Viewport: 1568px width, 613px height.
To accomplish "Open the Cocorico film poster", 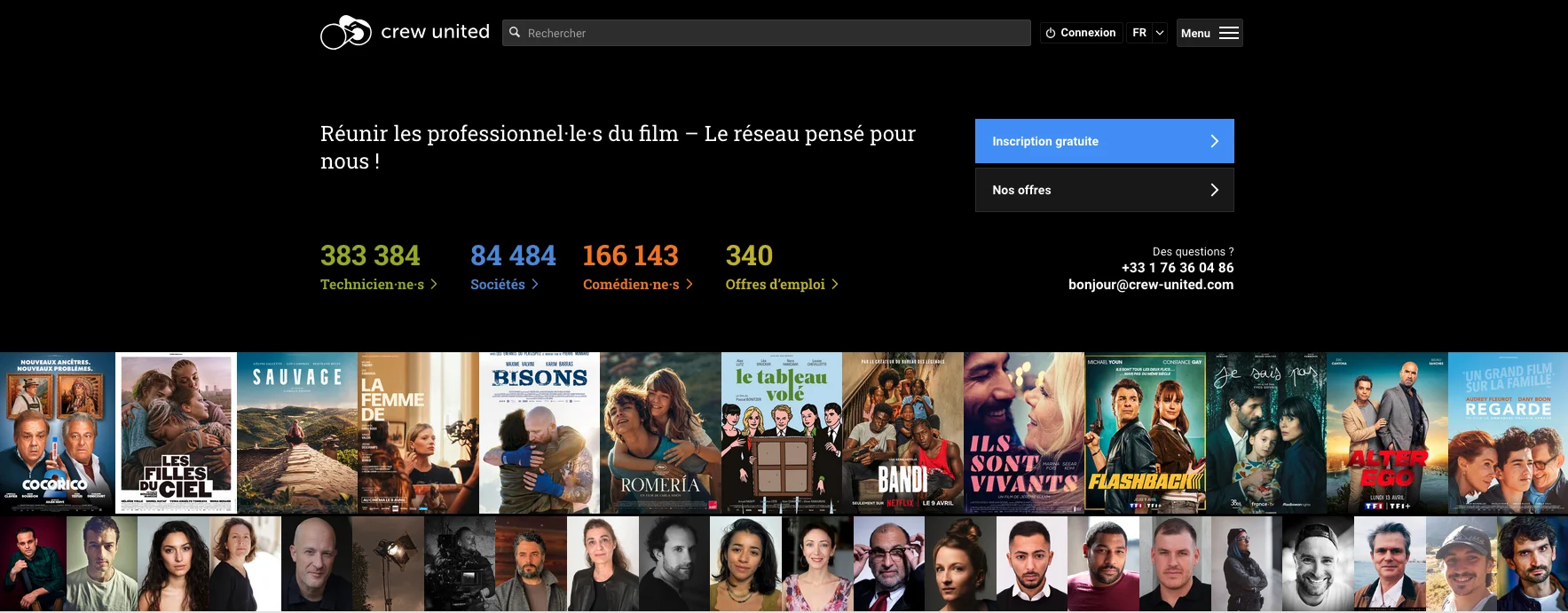I will [x=57, y=432].
